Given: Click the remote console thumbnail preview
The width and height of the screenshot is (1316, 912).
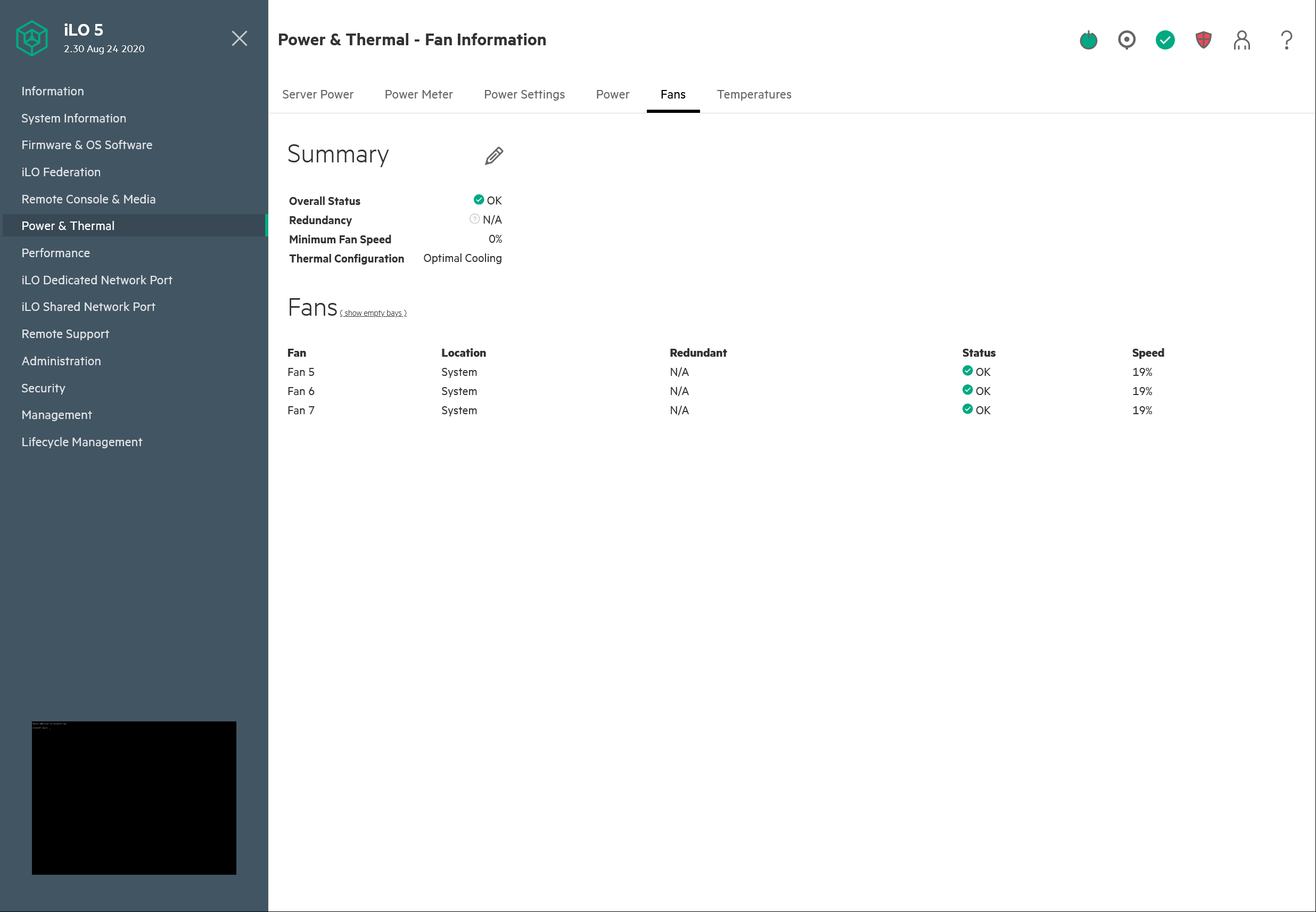Looking at the screenshot, I should pos(134,797).
